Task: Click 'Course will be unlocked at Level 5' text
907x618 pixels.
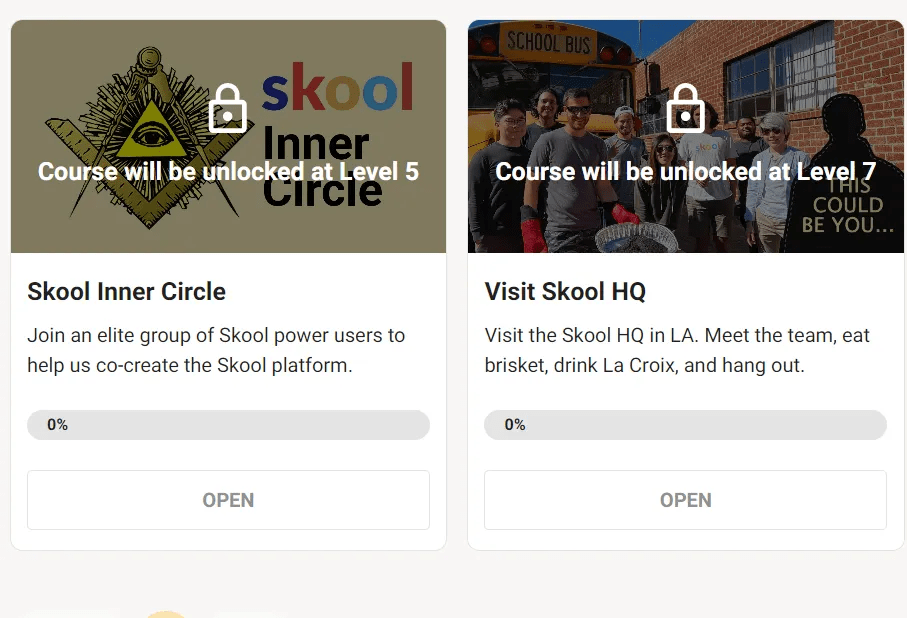Action: [228, 171]
